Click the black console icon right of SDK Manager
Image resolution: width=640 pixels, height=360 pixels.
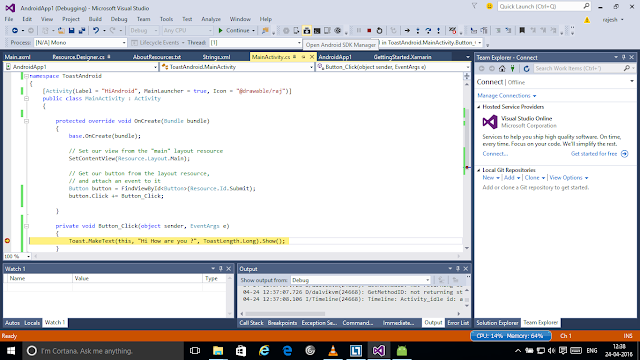click(x=317, y=31)
